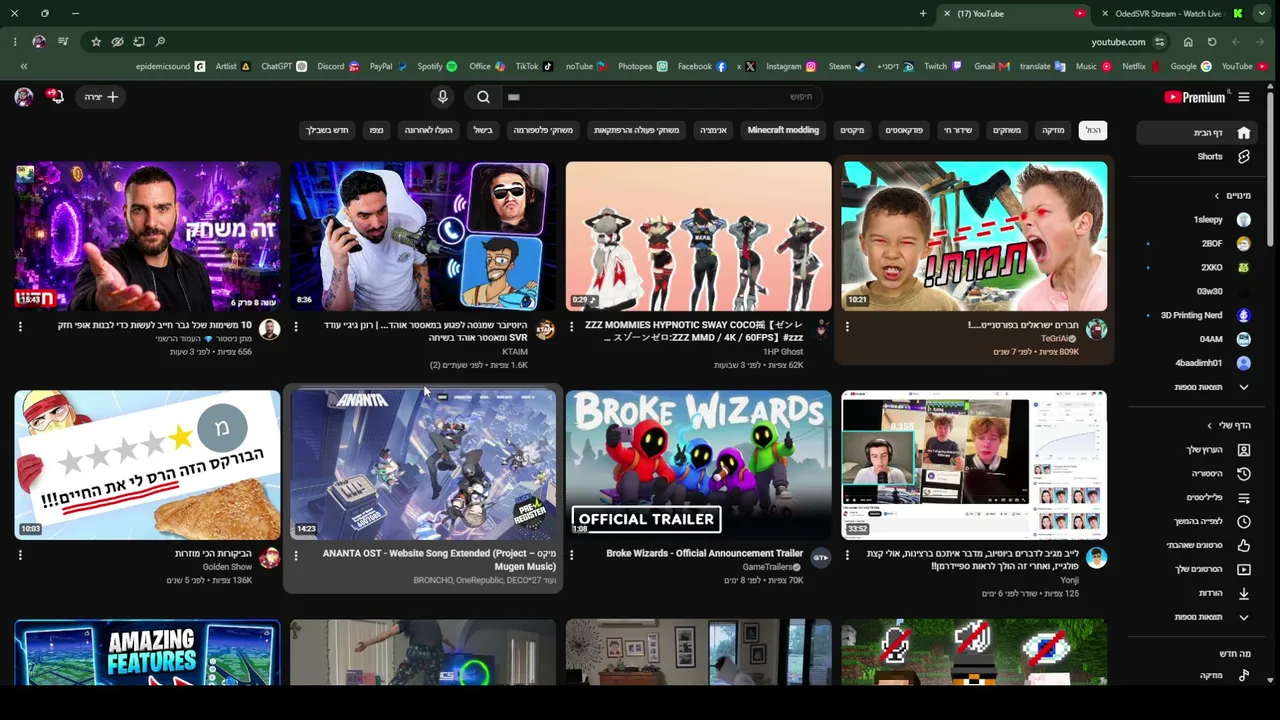This screenshot has height=720, width=1280.
Task: Open a new browser tab with plus
Action: tap(923, 14)
